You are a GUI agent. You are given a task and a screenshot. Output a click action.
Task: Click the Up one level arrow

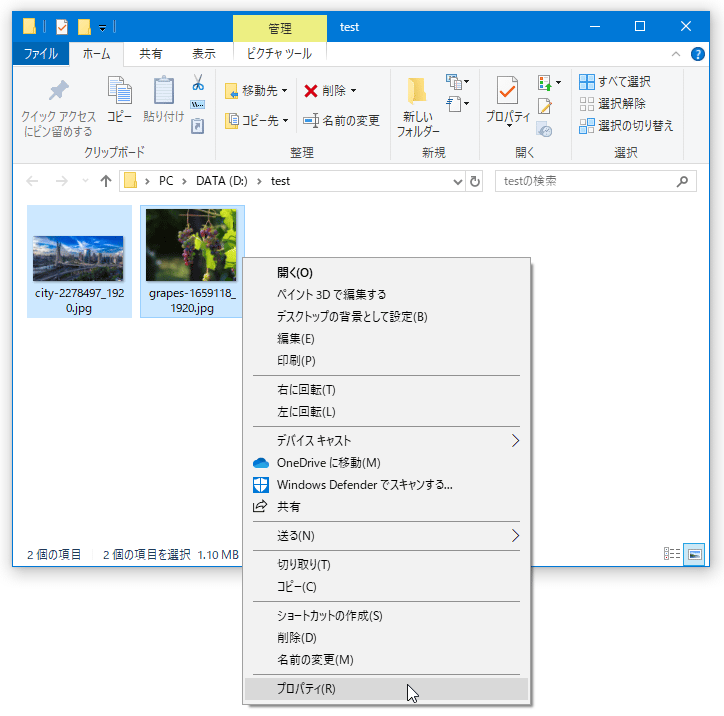pos(106,181)
